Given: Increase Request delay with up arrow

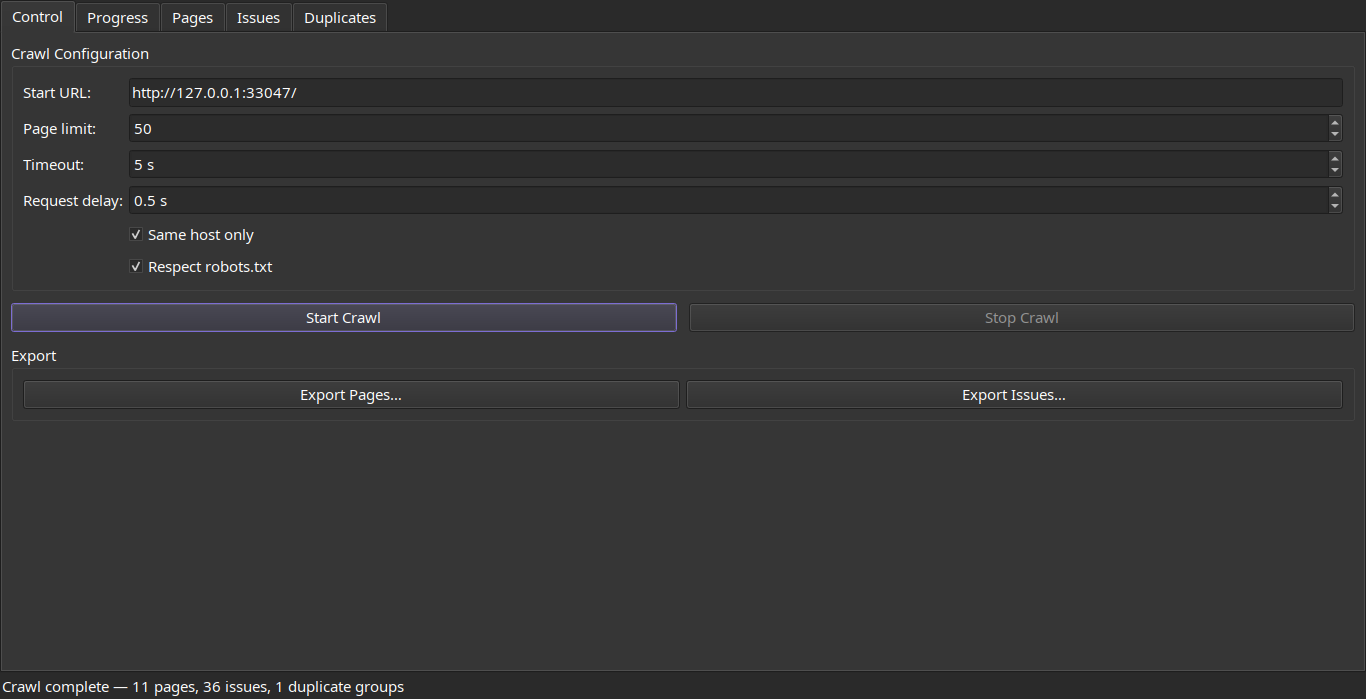Looking at the screenshot, I should click(x=1335, y=194).
